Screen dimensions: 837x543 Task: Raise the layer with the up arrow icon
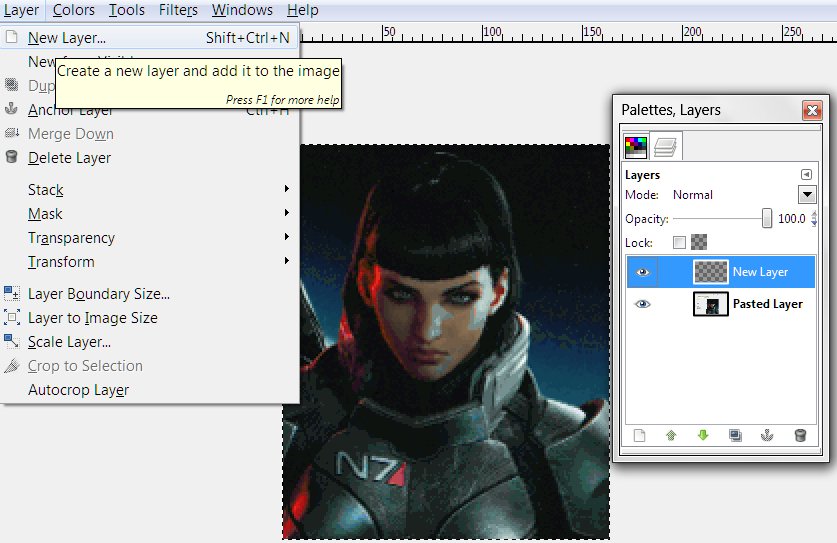pos(670,435)
